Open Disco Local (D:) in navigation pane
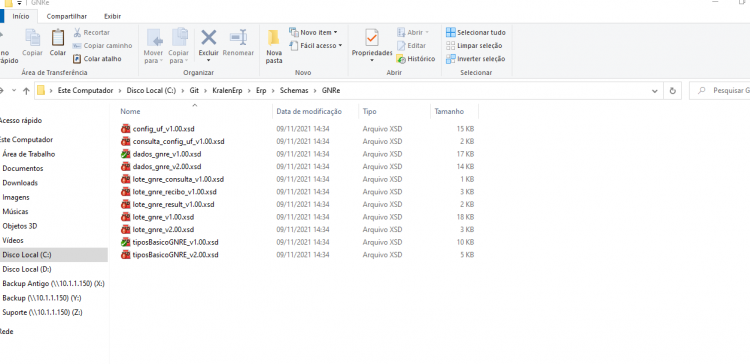Screen dimensions: 750x364 [27, 269]
